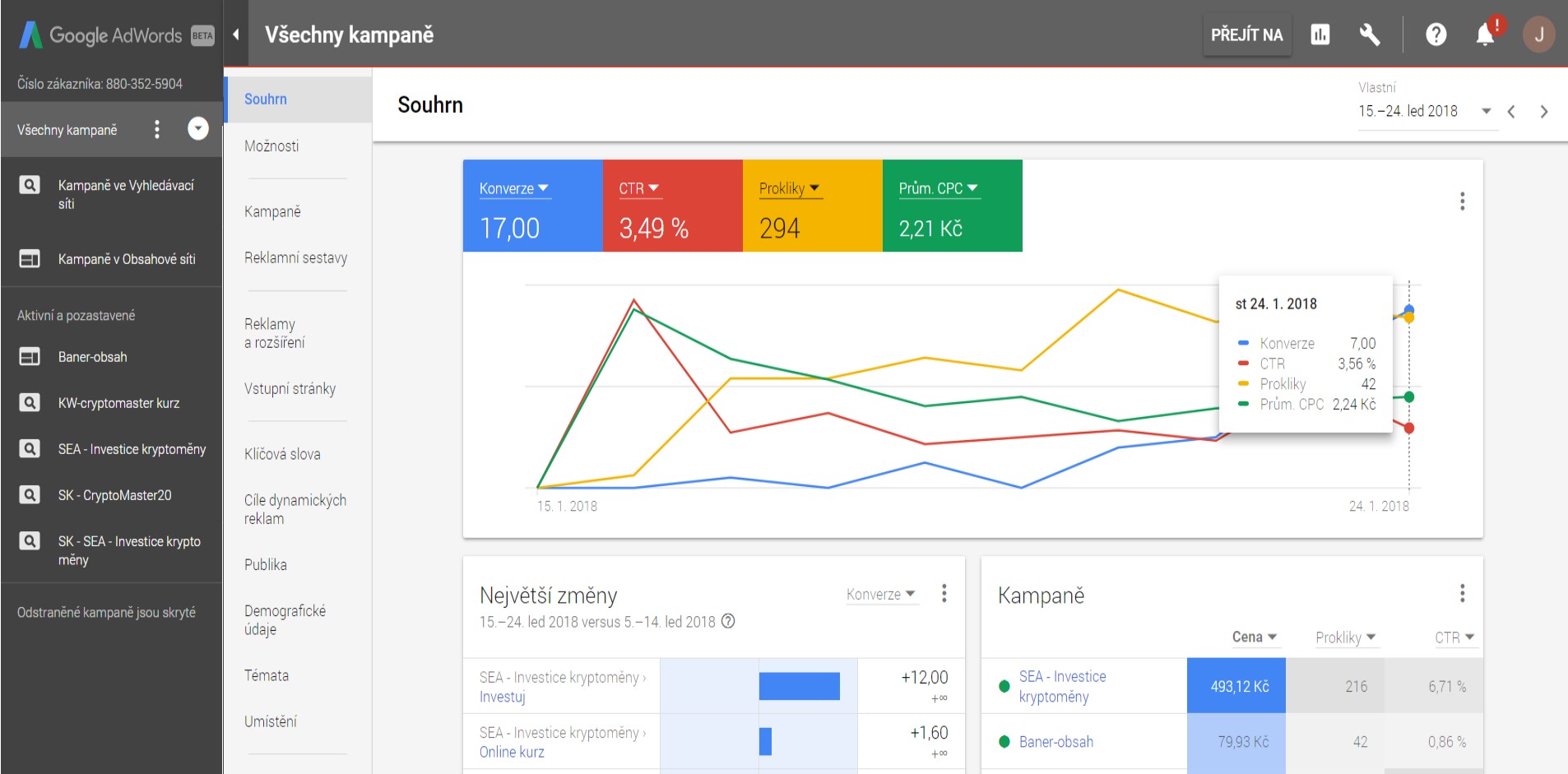Select the yellow Prokliky metric tile
1568x774 pixels.
pyautogui.click(x=813, y=206)
